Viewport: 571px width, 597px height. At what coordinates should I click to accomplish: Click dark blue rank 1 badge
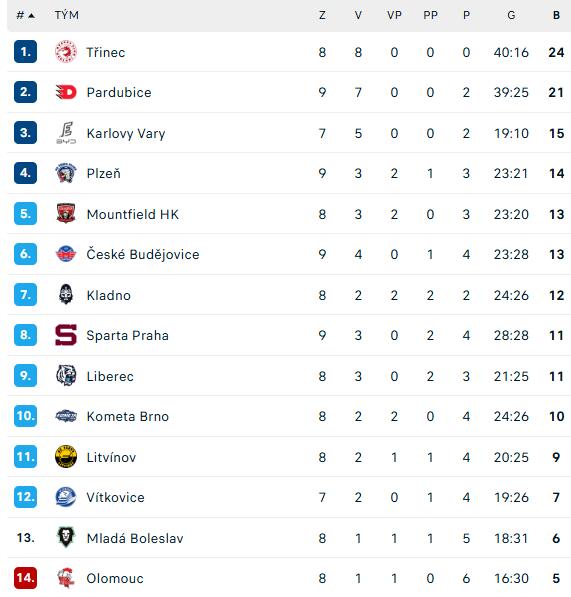(26, 51)
